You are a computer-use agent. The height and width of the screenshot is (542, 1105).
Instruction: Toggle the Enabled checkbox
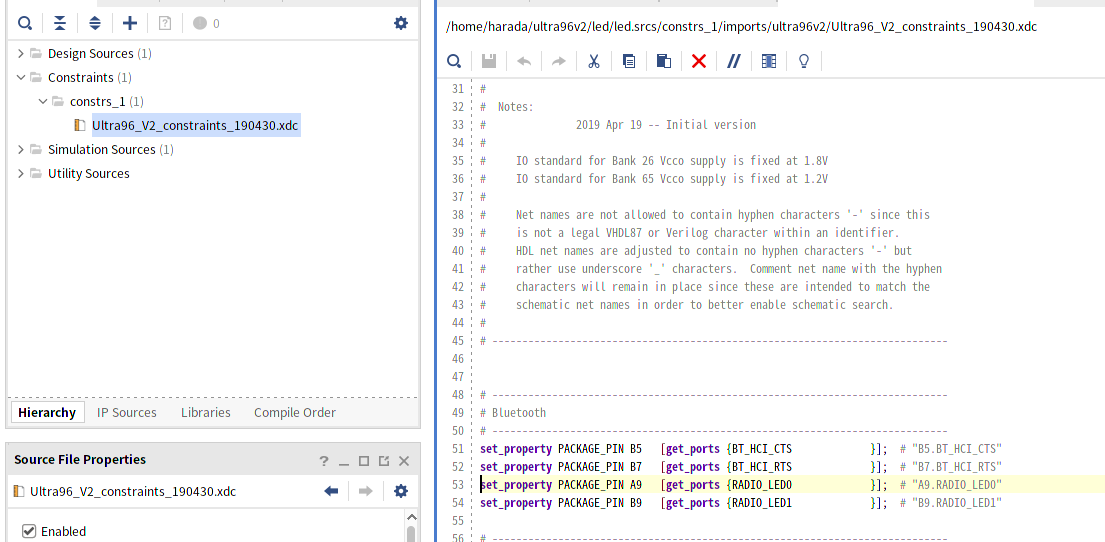click(x=29, y=531)
